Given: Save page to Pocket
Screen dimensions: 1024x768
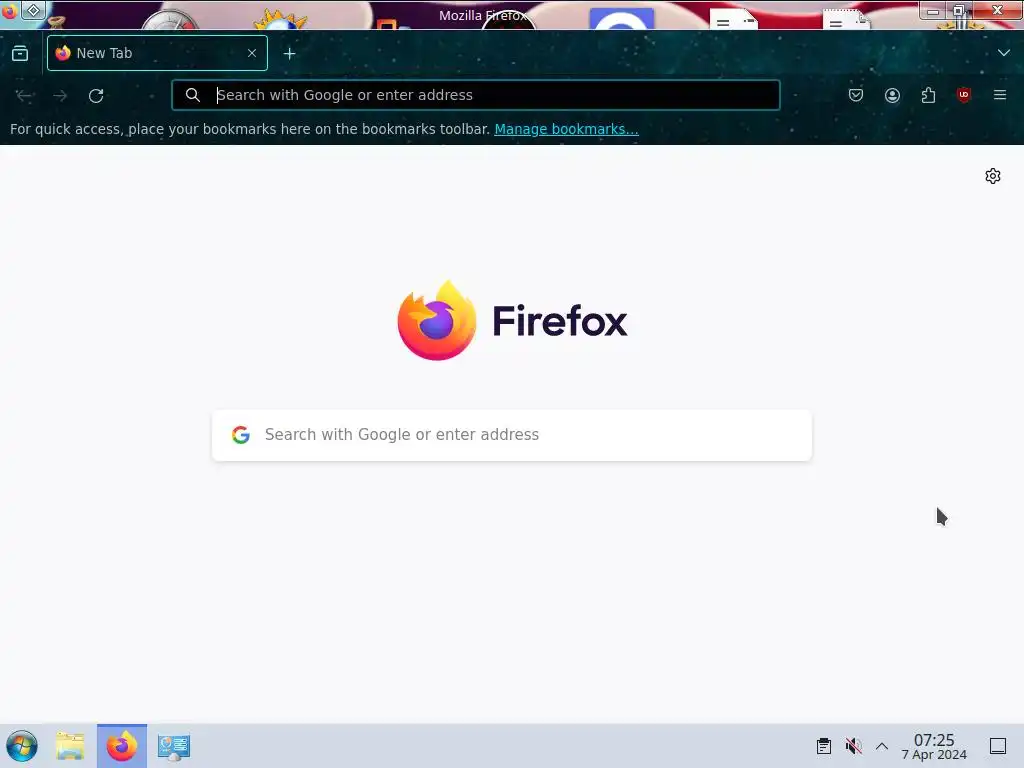Looking at the screenshot, I should [x=856, y=95].
